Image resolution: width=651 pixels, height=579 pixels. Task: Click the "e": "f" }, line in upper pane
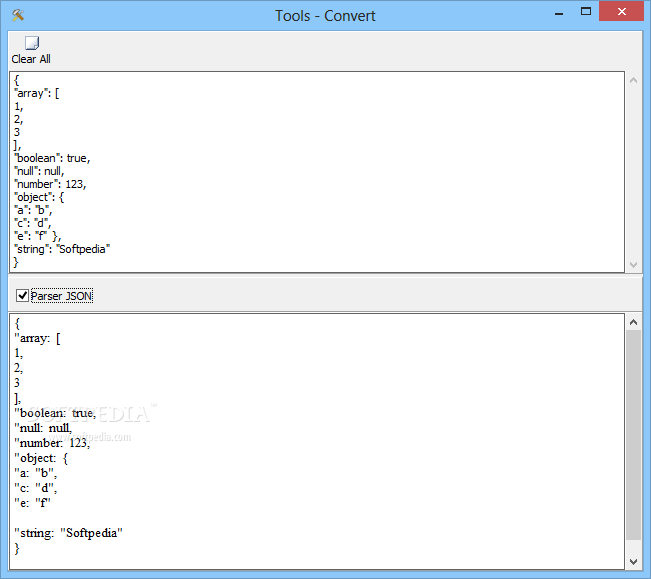coord(37,236)
